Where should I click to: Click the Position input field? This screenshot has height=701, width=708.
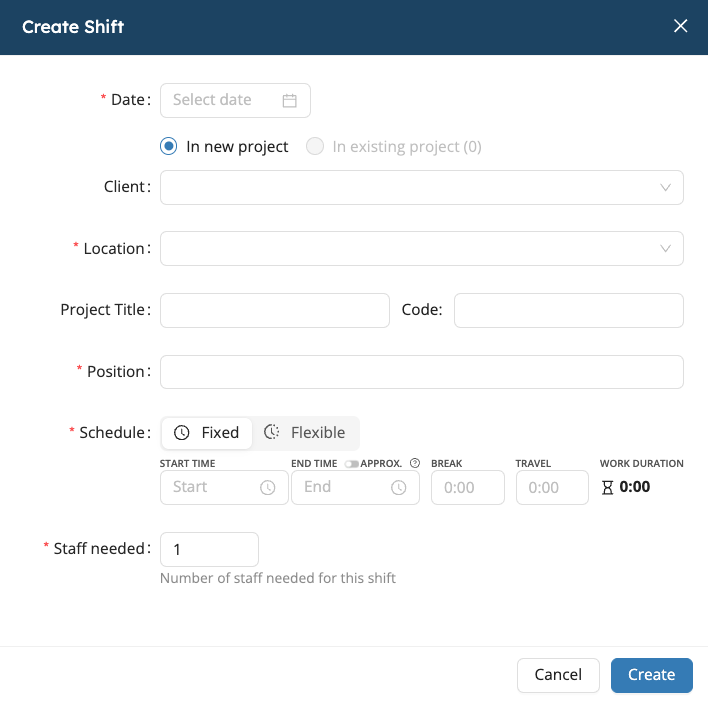421,372
